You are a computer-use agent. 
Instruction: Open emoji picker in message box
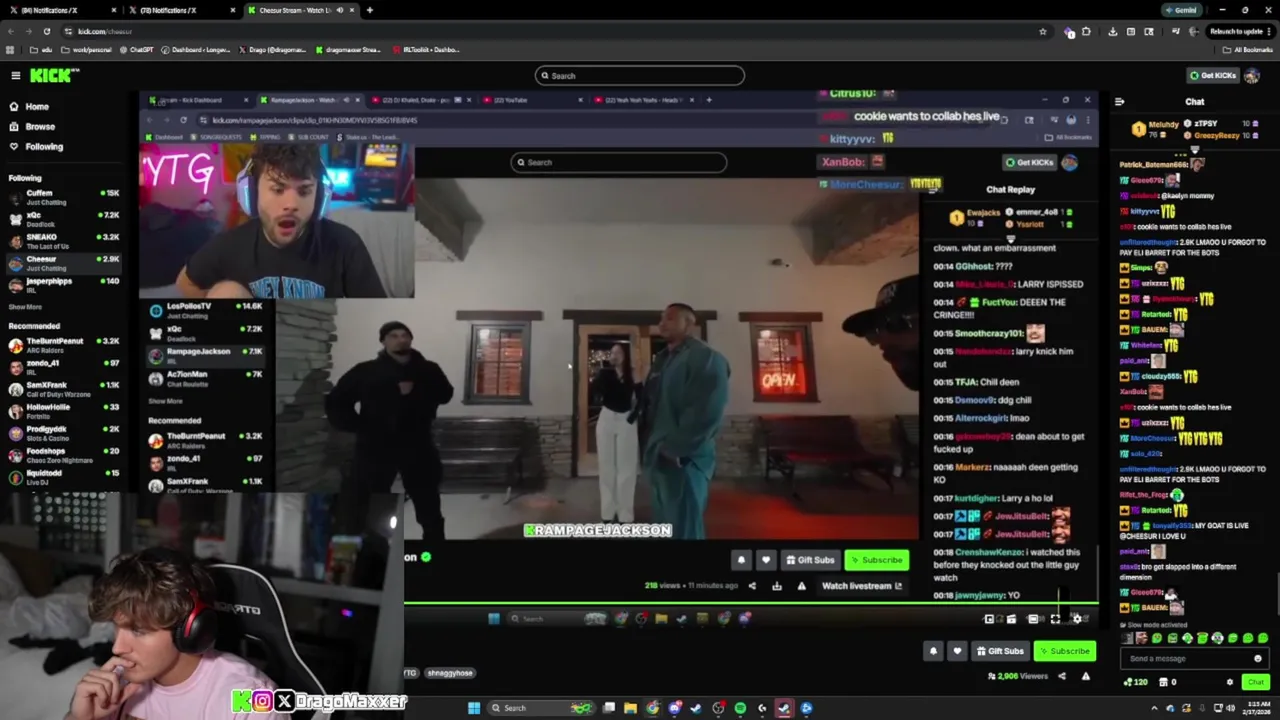pos(1258,658)
